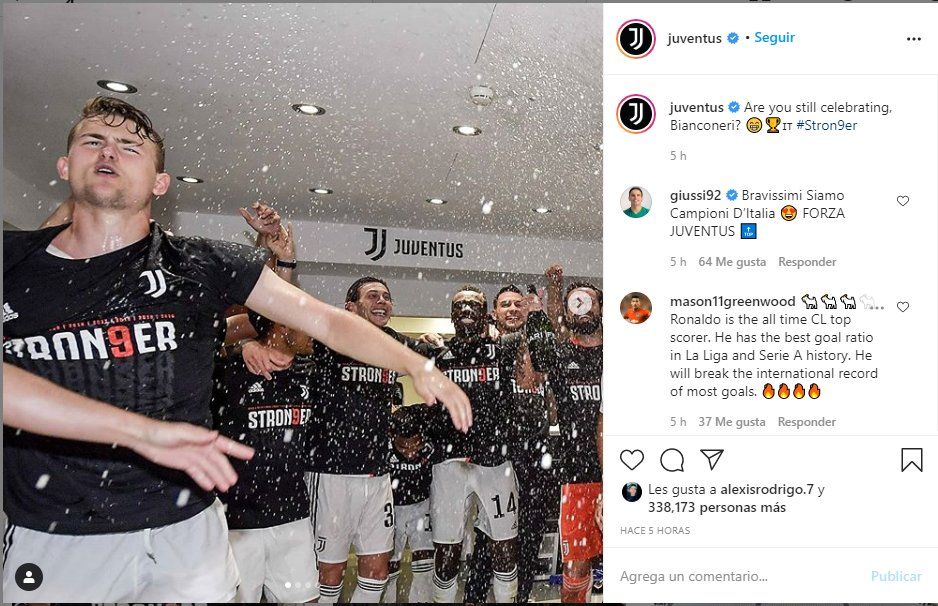Advance to next photo in carousel

[579, 303]
